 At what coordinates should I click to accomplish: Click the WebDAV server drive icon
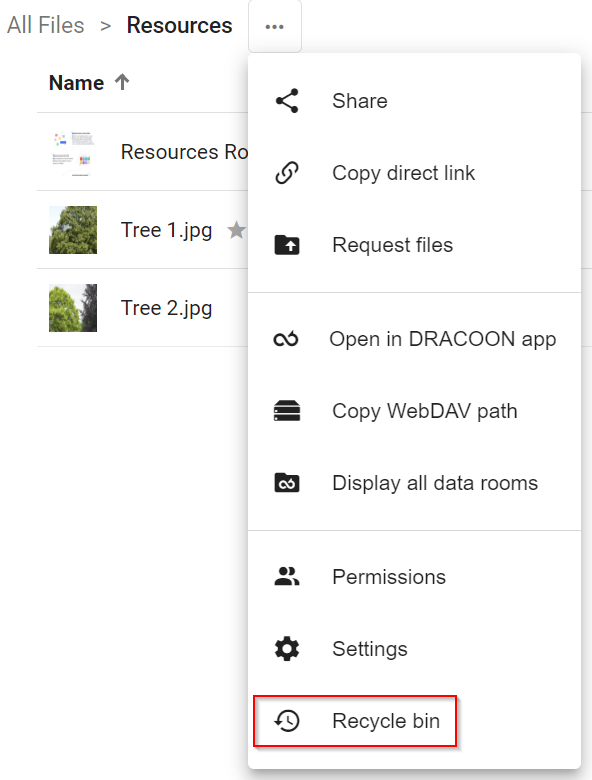287,411
